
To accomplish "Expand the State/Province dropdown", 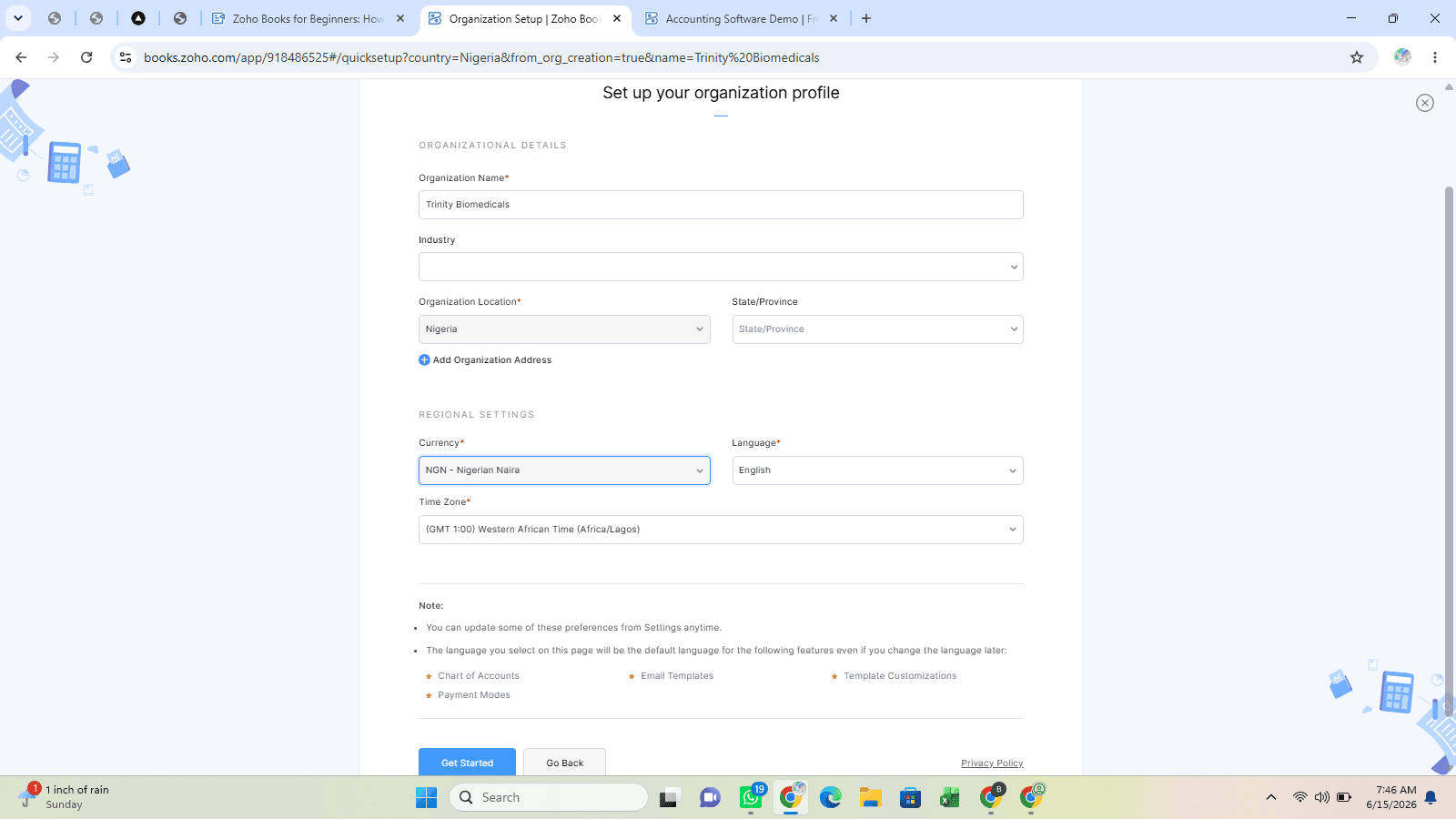I will pos(877,329).
